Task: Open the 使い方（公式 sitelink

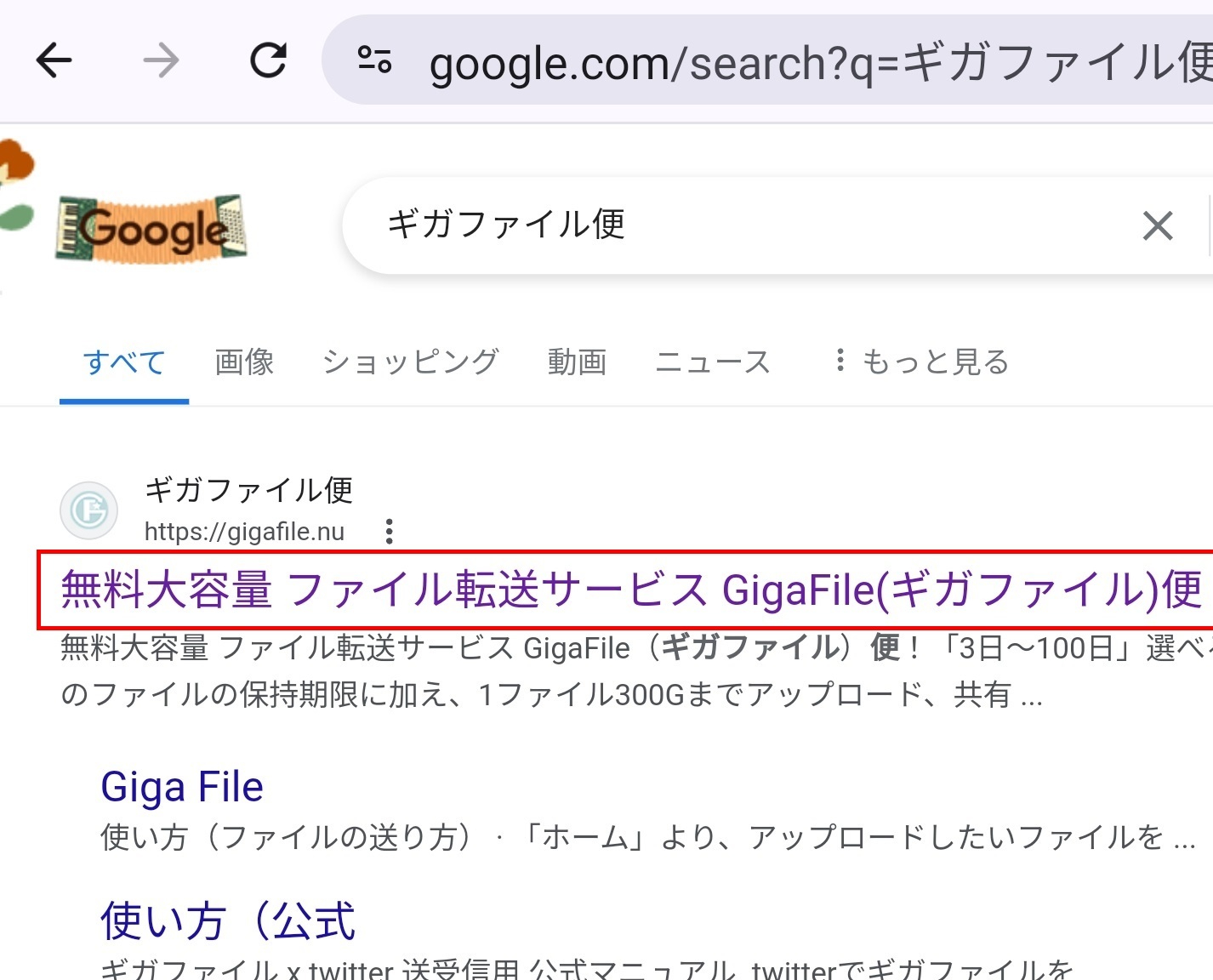Action: pyautogui.click(x=228, y=921)
